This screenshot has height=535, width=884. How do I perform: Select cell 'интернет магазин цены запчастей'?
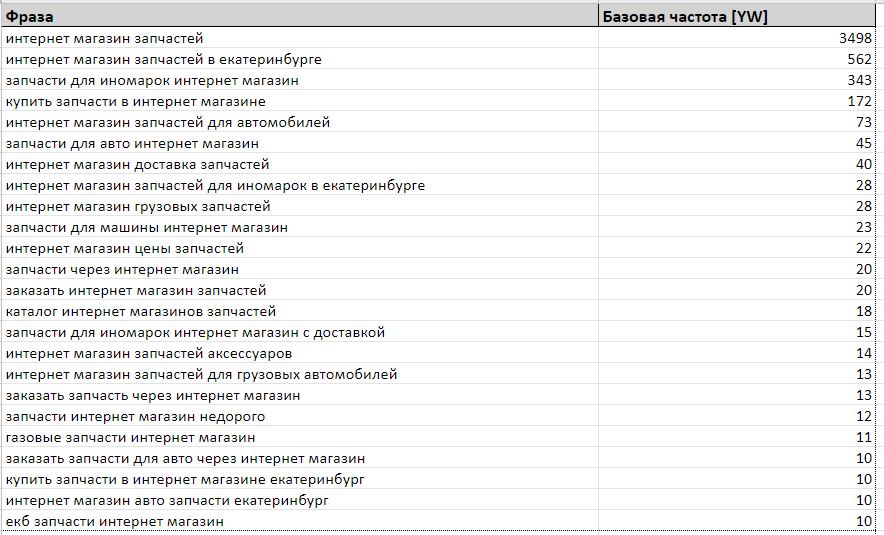point(299,248)
